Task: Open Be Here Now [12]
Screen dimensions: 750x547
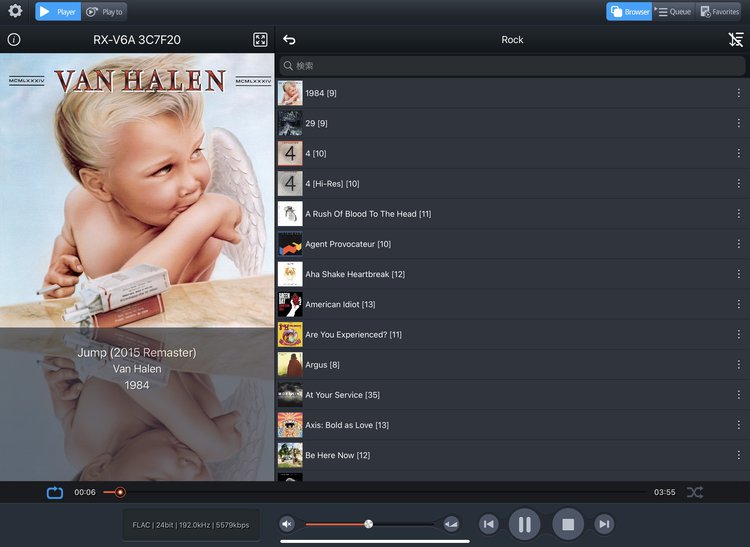Action: click(512, 455)
